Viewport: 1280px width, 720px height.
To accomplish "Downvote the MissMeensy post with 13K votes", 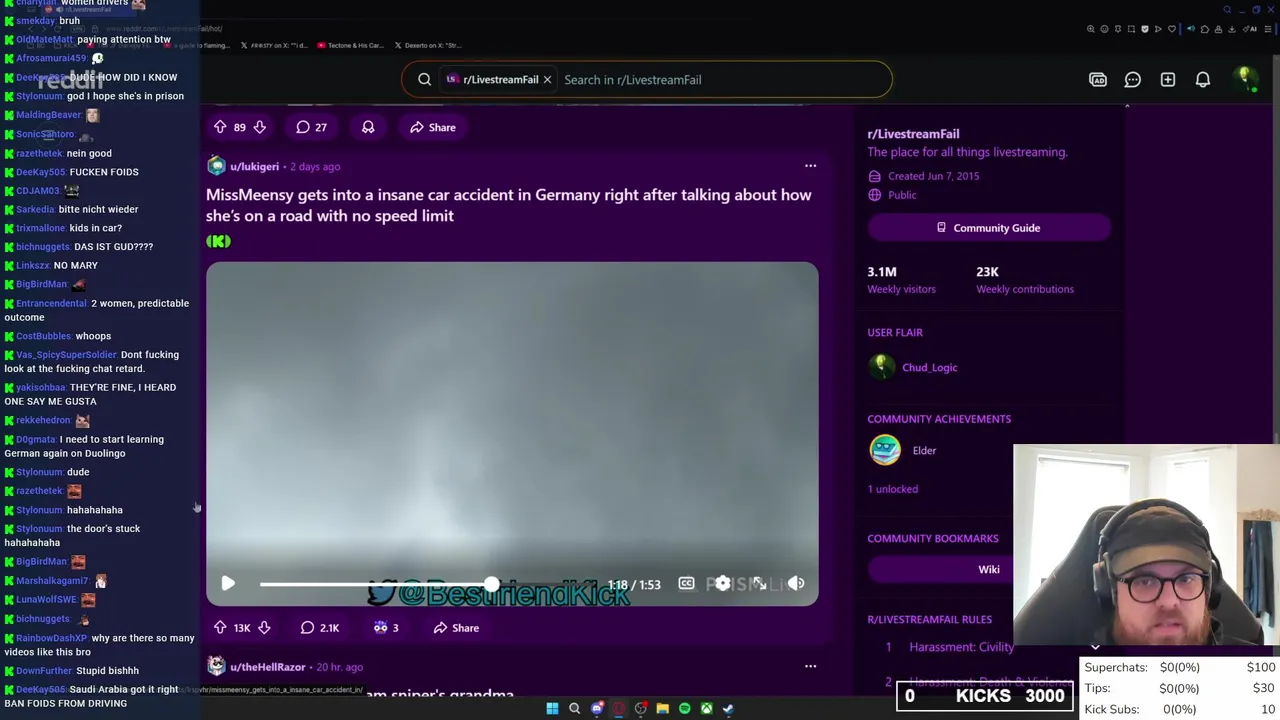I will pyautogui.click(x=264, y=628).
